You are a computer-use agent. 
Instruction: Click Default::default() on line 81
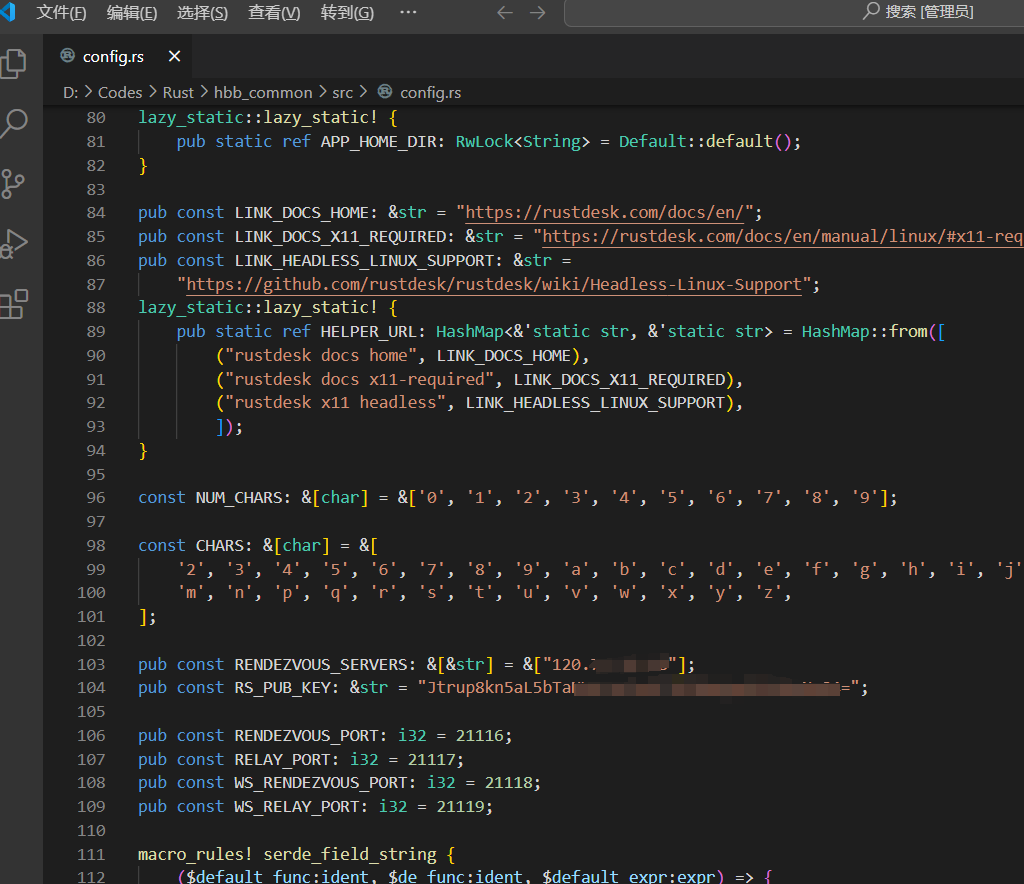pos(705,142)
